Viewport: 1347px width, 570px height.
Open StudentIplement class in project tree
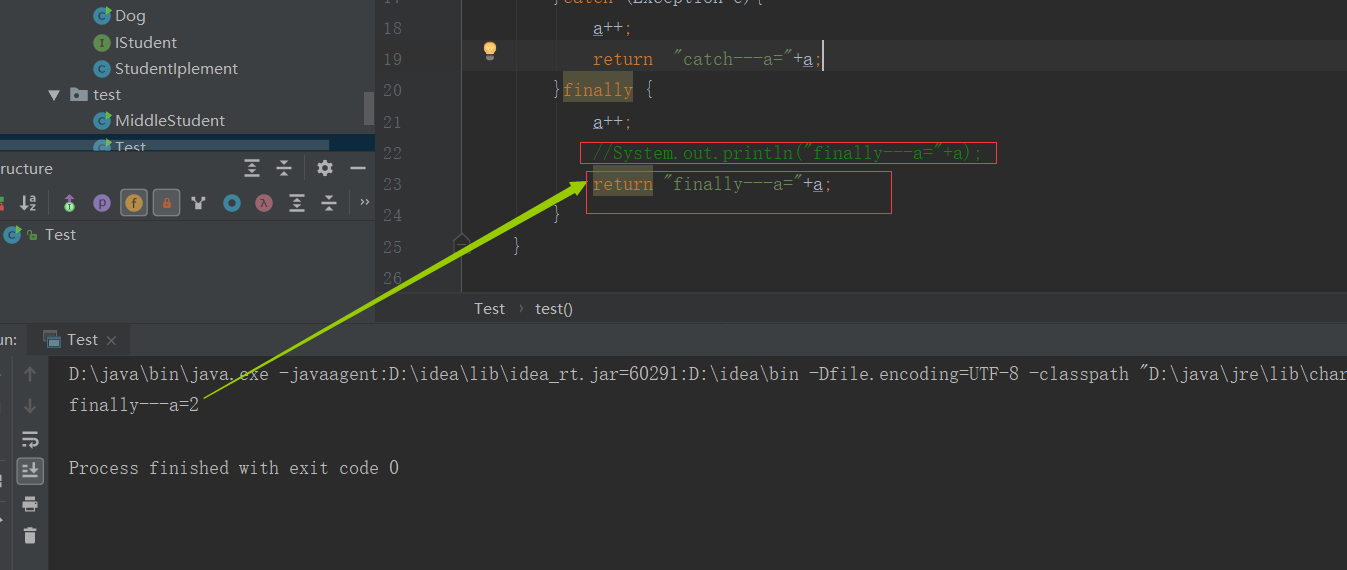[x=177, y=68]
